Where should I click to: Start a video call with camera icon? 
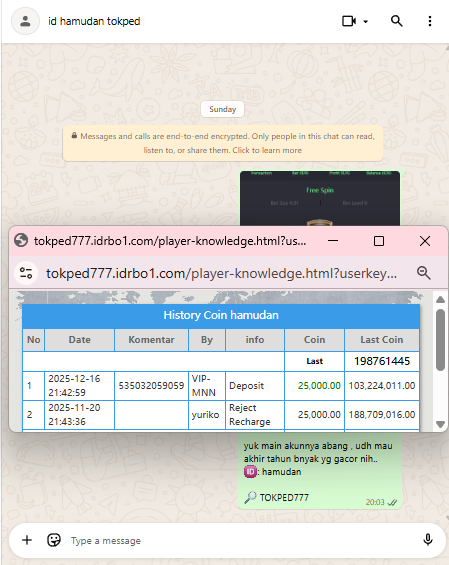(x=348, y=21)
